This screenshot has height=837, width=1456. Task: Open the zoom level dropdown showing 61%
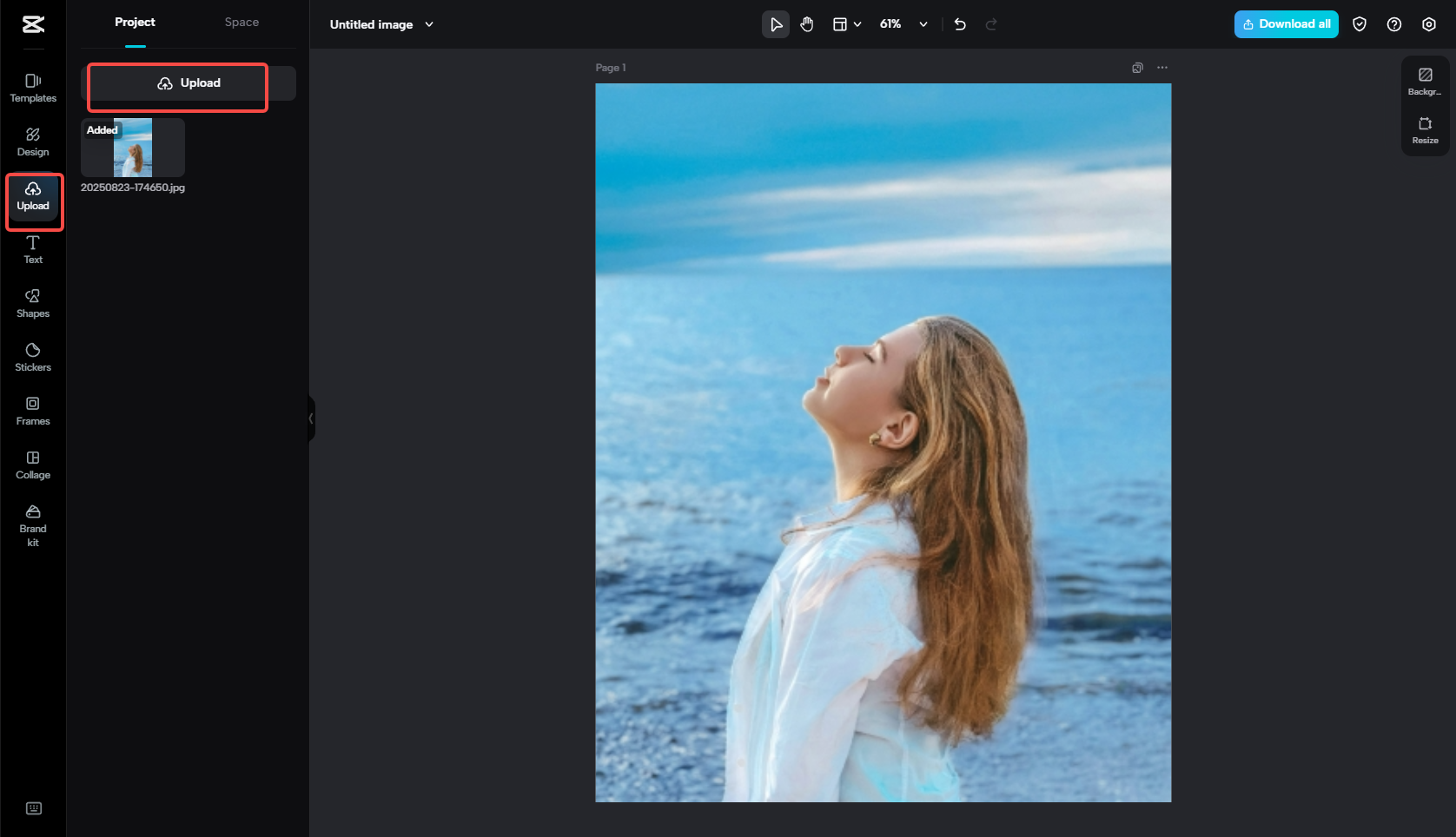click(x=902, y=24)
